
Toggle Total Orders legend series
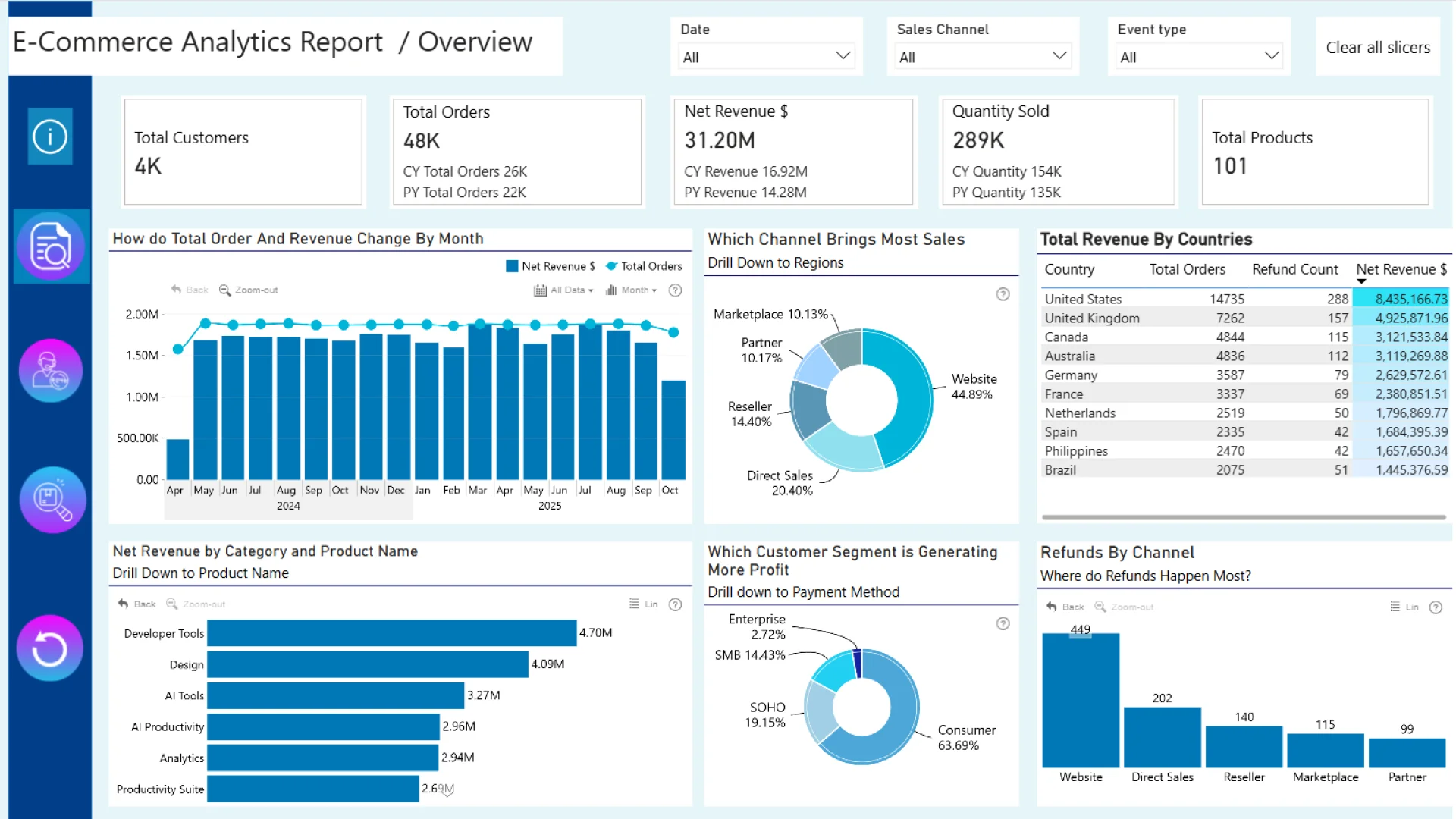[x=644, y=266]
